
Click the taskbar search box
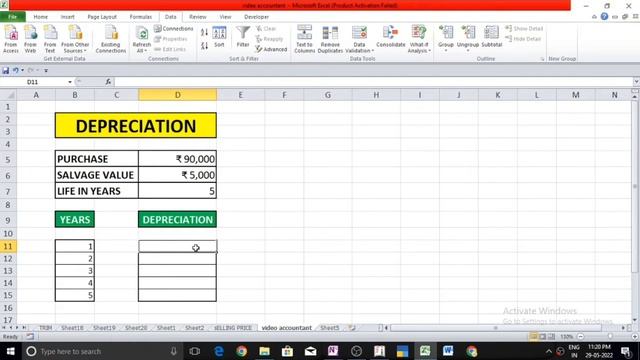[x=102, y=351]
